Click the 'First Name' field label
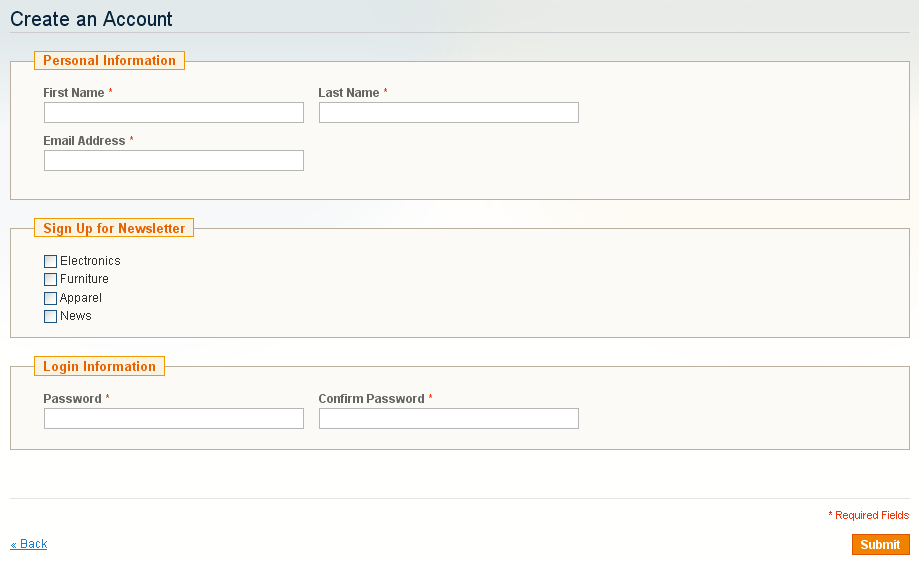 click(x=74, y=93)
